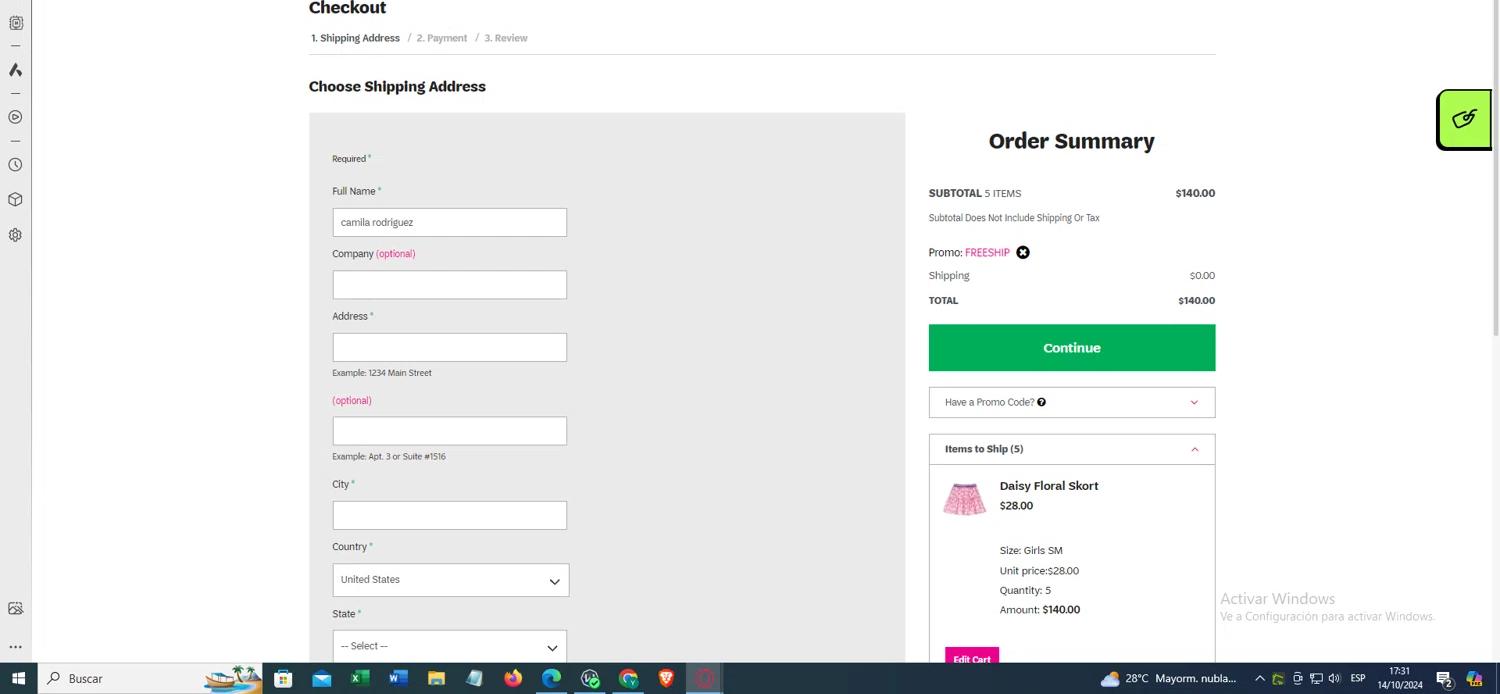The image size is (1500, 694).
Task: Open the State select dropdown
Action: pos(449,646)
